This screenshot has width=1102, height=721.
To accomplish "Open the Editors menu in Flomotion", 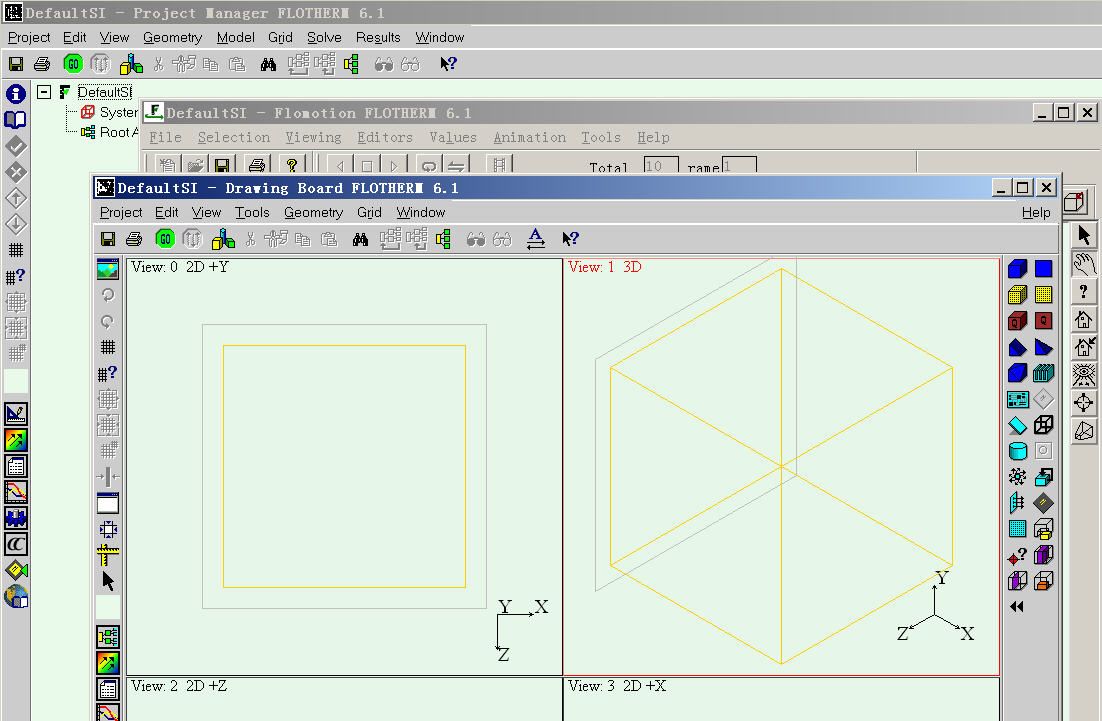I will click(384, 137).
